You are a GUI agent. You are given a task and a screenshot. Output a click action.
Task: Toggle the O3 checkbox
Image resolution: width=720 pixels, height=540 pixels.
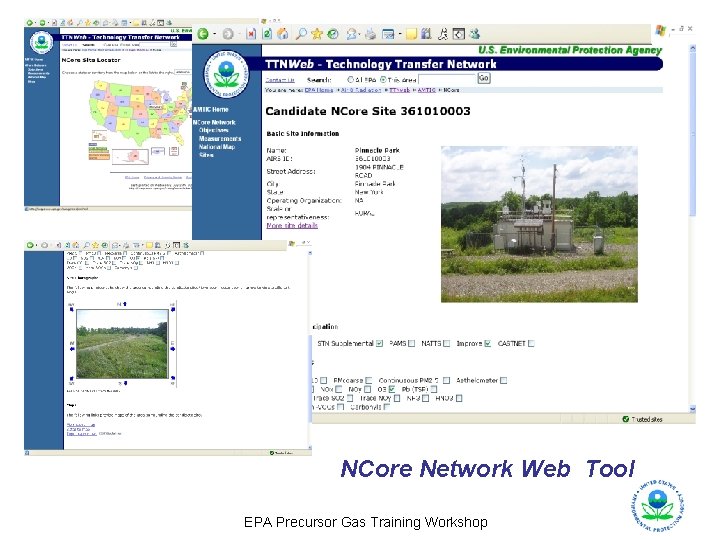392,389
